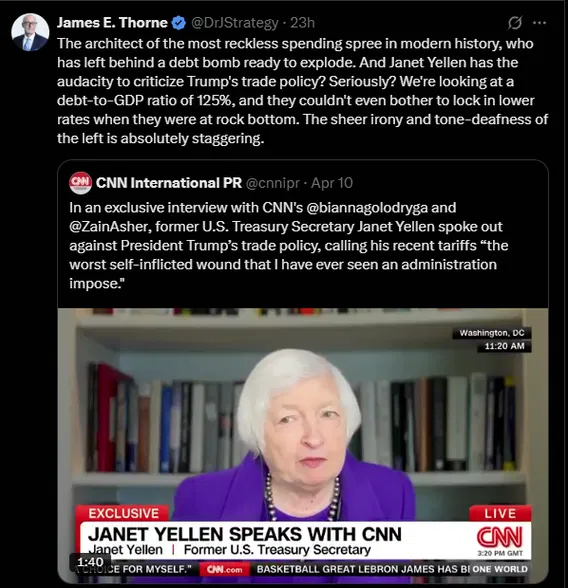Screen dimensions: 568x588
Task: Open the three-dot more options menu
Action: pos(539,23)
